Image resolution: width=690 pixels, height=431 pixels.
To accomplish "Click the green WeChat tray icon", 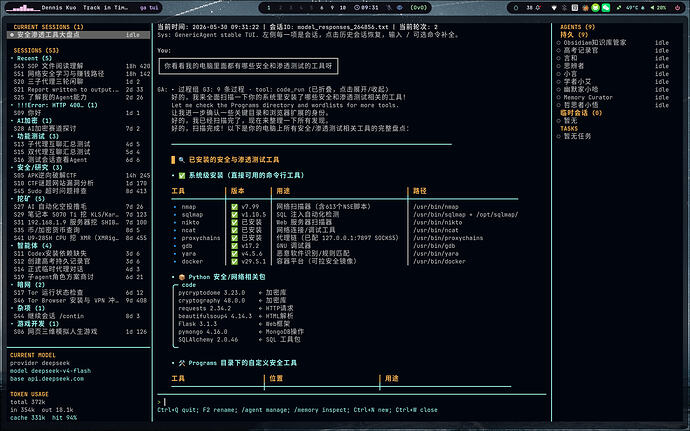I will click(606, 7).
